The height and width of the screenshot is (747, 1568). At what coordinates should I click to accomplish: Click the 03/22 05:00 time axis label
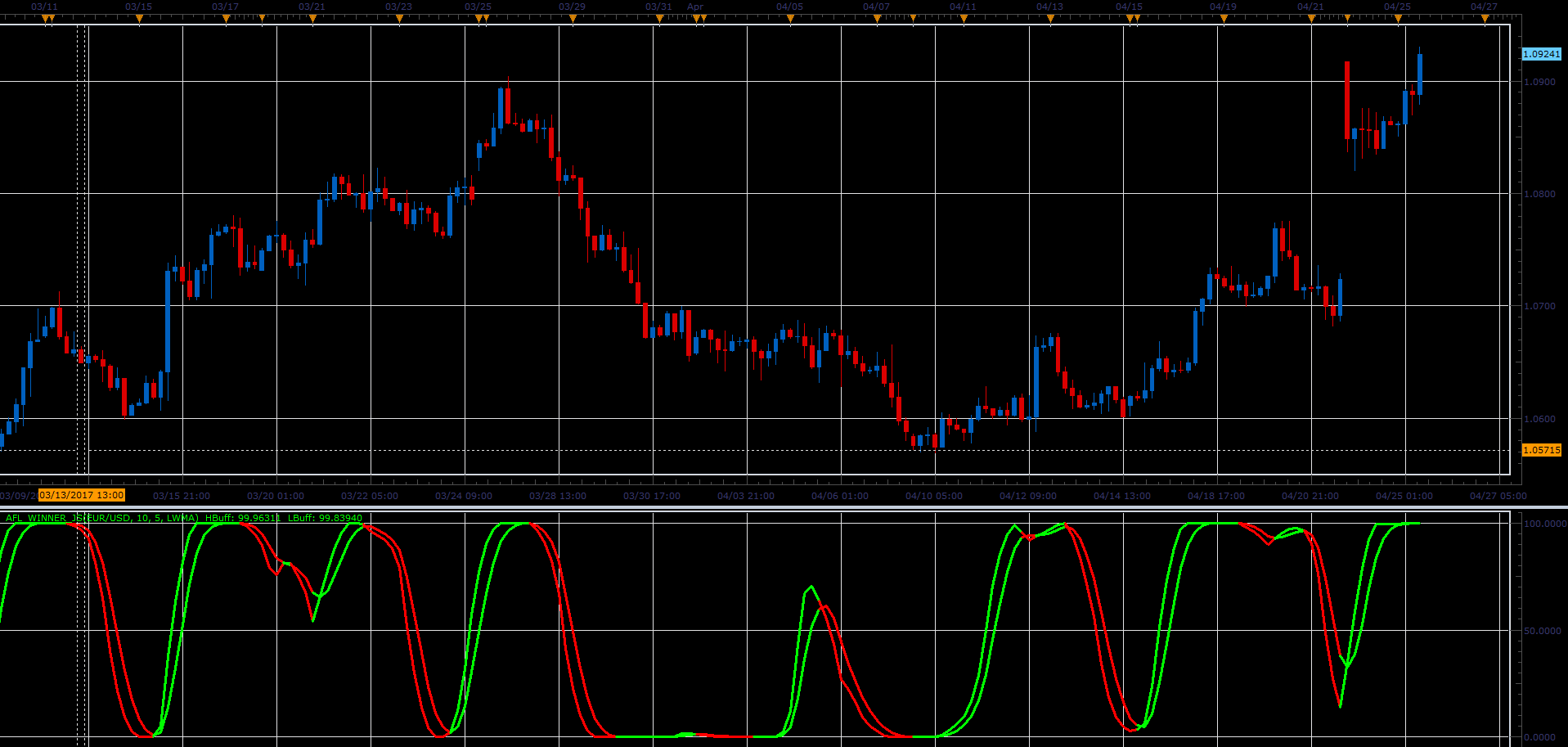370,496
